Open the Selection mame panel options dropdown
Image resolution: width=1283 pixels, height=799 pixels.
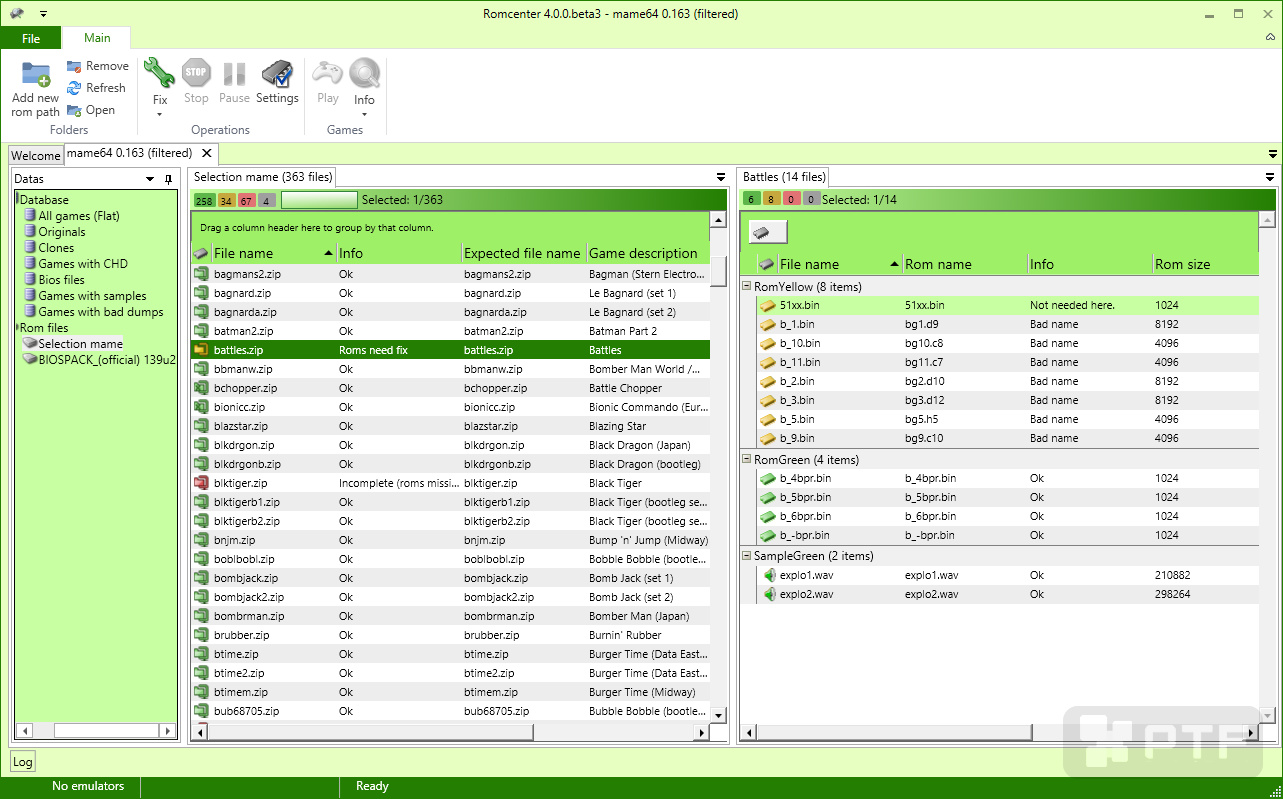(x=721, y=177)
